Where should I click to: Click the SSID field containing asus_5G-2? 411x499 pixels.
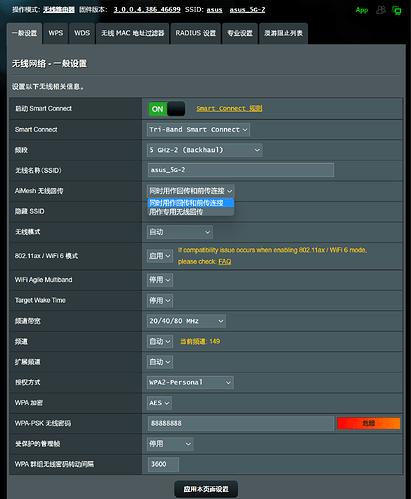tap(241, 170)
